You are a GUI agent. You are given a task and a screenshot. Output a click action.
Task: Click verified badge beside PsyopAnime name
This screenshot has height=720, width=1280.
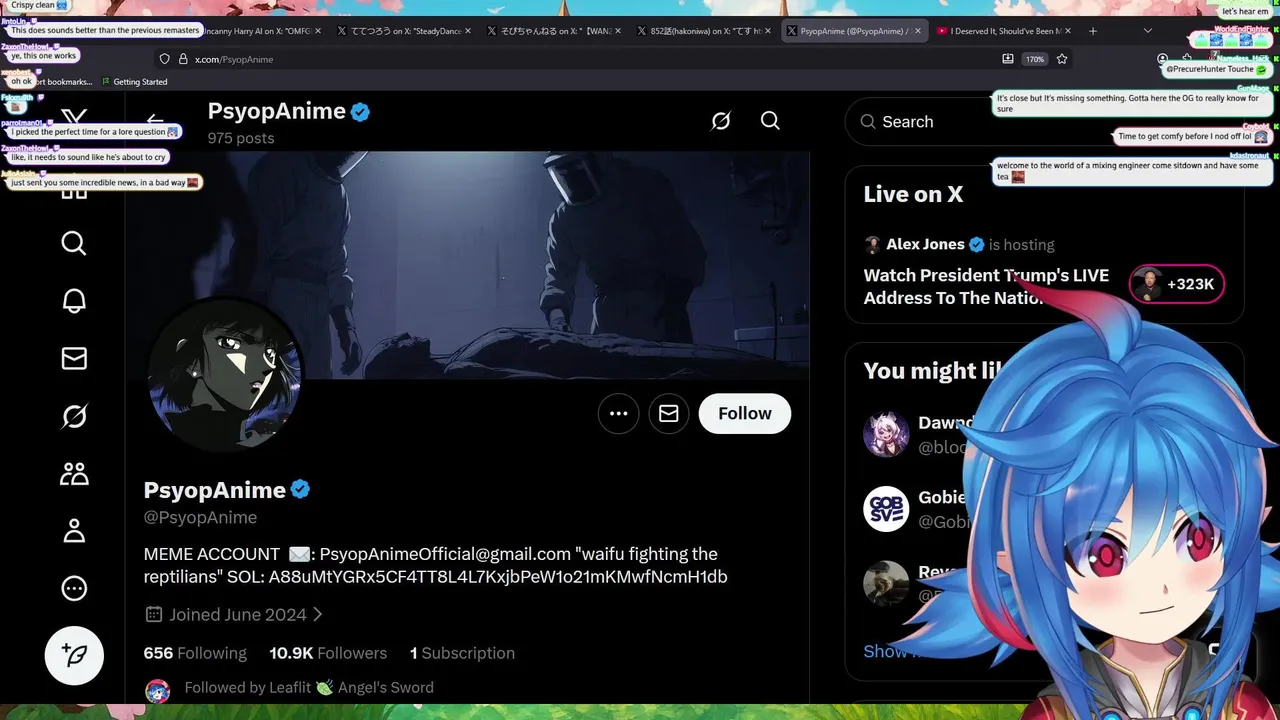click(x=300, y=490)
